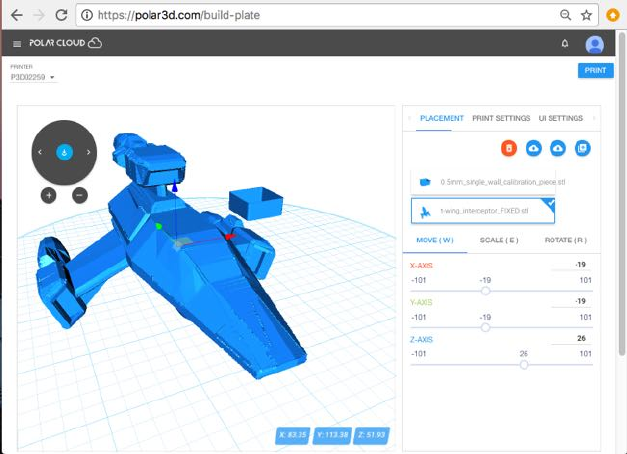This screenshot has height=454, width=627.
Task: Click the Z-axis value input field
Action: (x=571, y=338)
